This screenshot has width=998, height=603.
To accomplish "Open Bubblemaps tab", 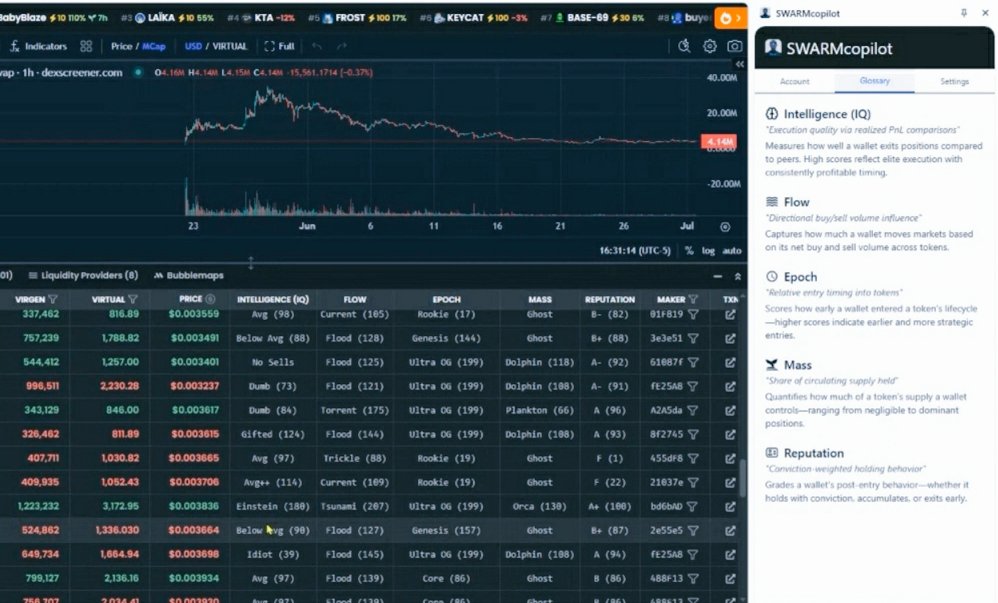I will [189, 275].
